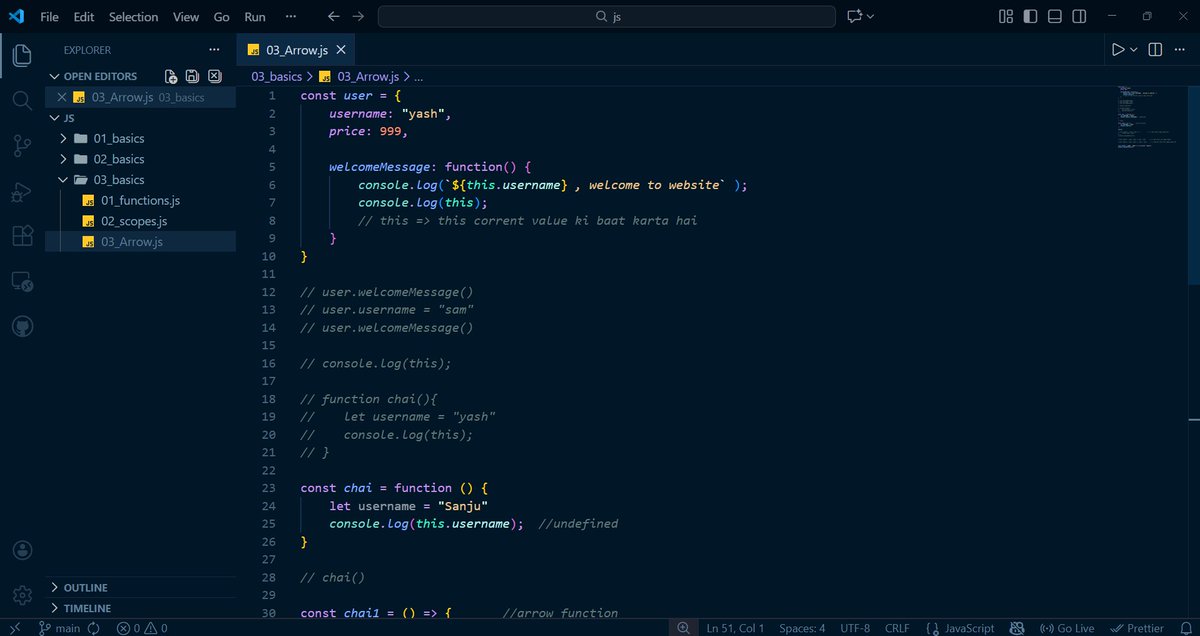Collapse the 03_basics folder

(x=65, y=180)
